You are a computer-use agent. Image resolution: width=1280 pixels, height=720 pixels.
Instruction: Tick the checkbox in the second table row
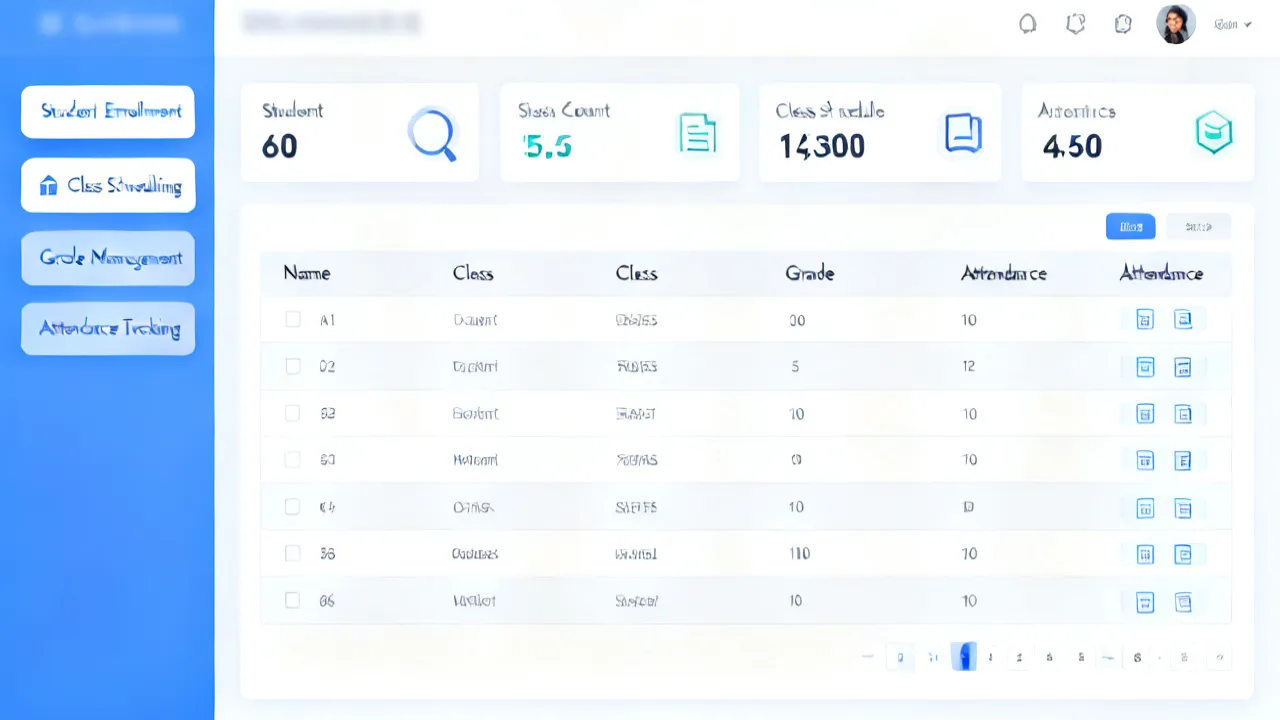click(293, 366)
